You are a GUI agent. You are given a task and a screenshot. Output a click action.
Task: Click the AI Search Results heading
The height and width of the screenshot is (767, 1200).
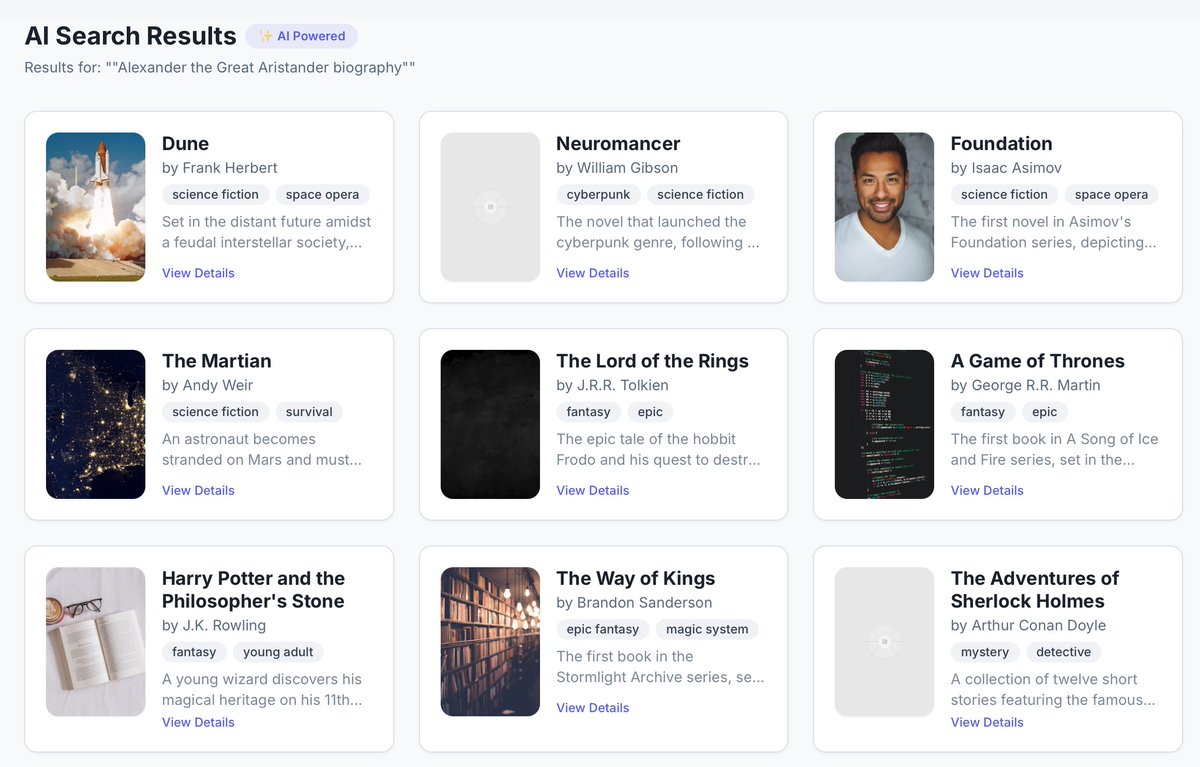point(130,36)
